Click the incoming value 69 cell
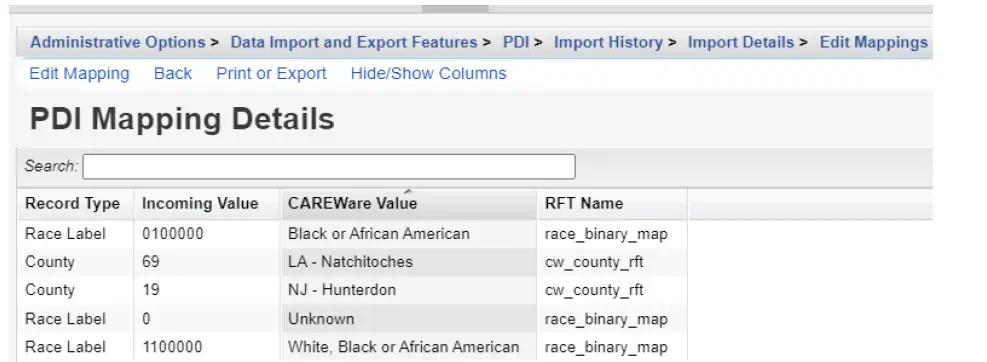 (207, 262)
